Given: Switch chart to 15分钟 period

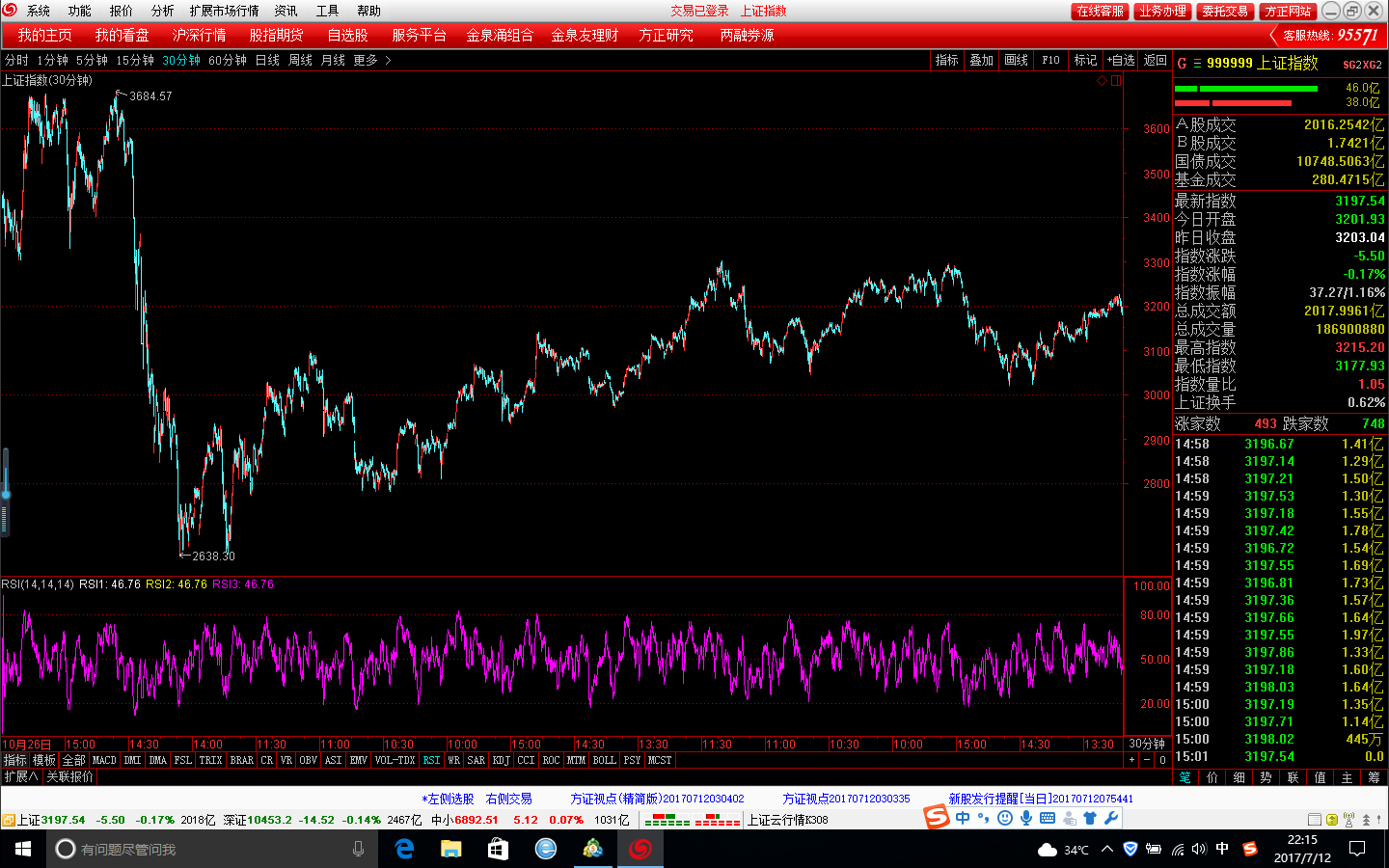Looking at the screenshot, I should 135,60.
